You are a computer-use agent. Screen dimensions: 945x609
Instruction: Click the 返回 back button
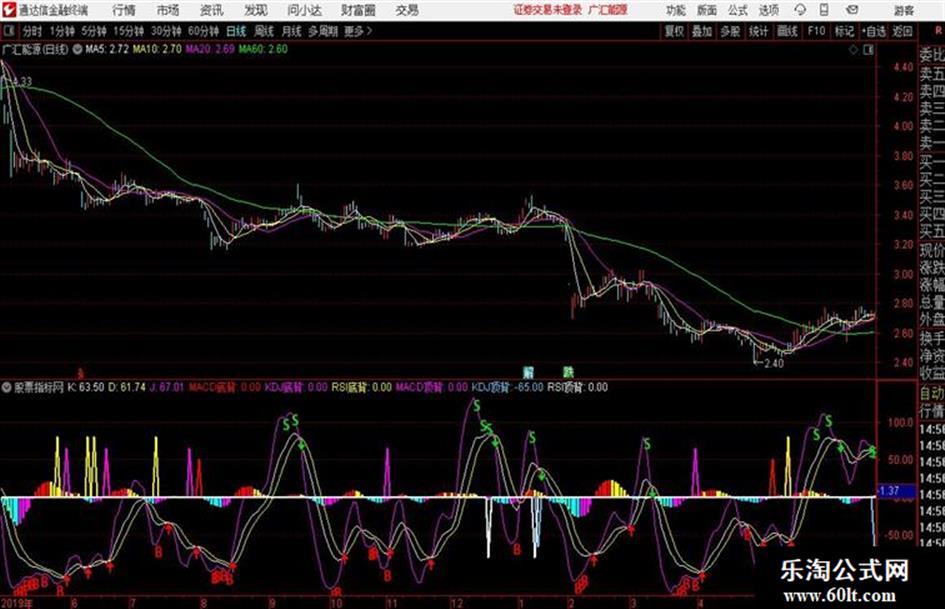click(x=902, y=31)
